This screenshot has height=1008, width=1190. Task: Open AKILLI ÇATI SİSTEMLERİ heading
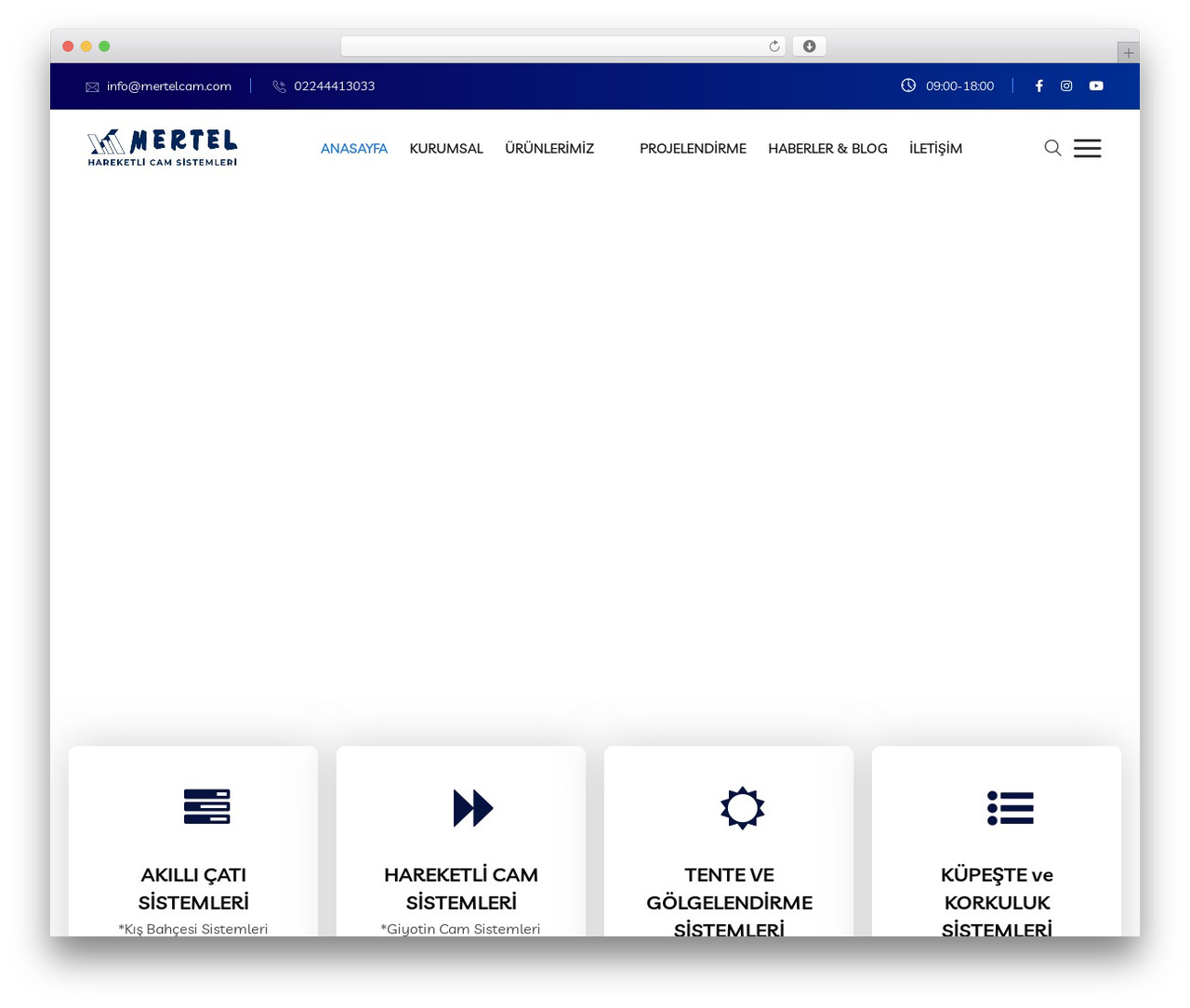193,888
